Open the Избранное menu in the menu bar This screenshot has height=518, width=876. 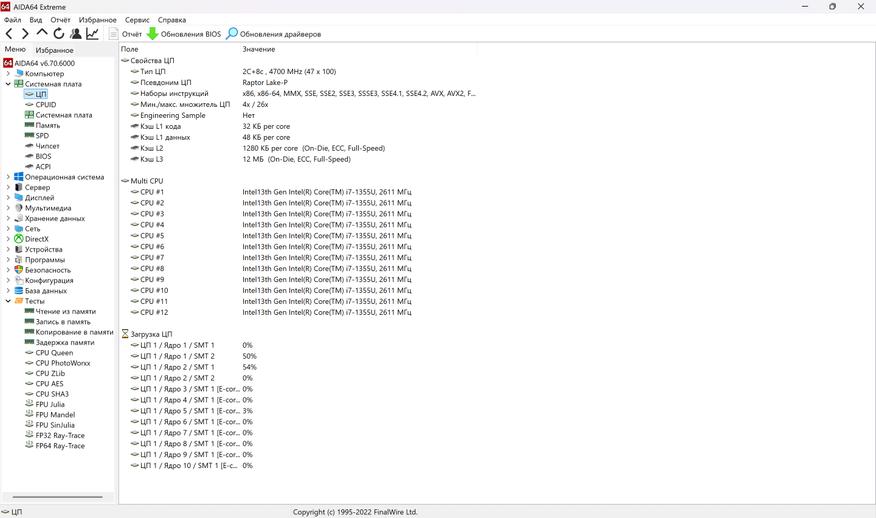click(98, 20)
